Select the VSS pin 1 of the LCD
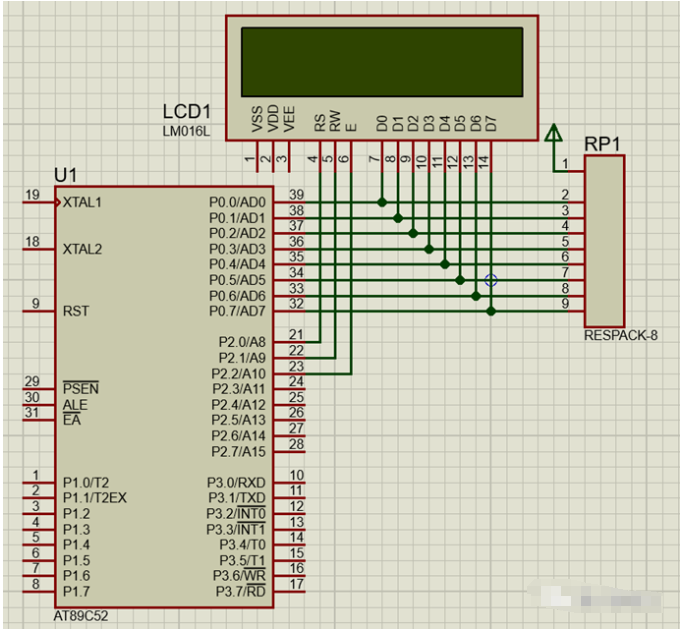Screen dimensions: 684x632 pyautogui.click(x=257, y=156)
